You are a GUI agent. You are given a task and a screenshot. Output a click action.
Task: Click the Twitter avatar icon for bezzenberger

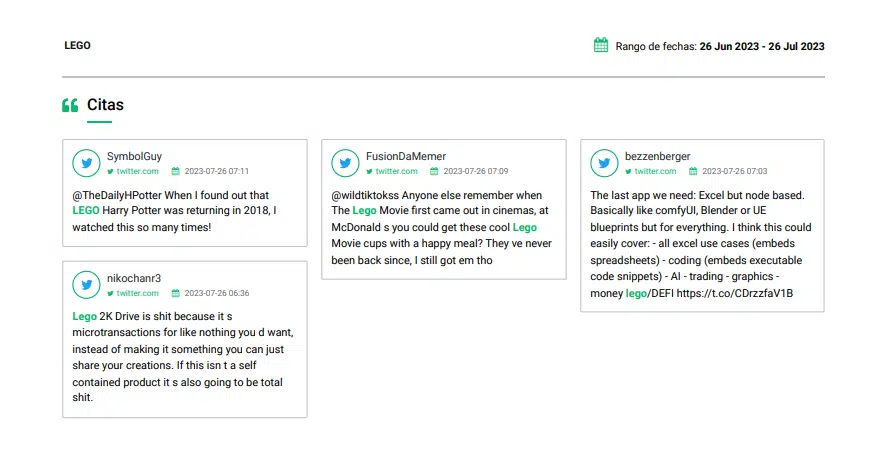point(604,163)
